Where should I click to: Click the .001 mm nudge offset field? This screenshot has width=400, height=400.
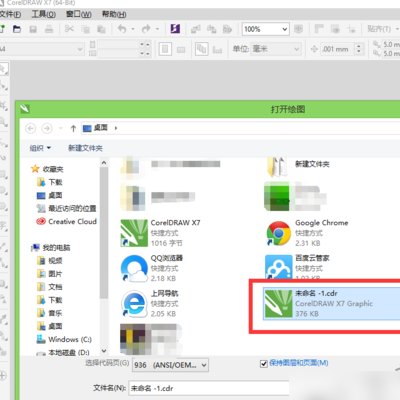click(337, 49)
